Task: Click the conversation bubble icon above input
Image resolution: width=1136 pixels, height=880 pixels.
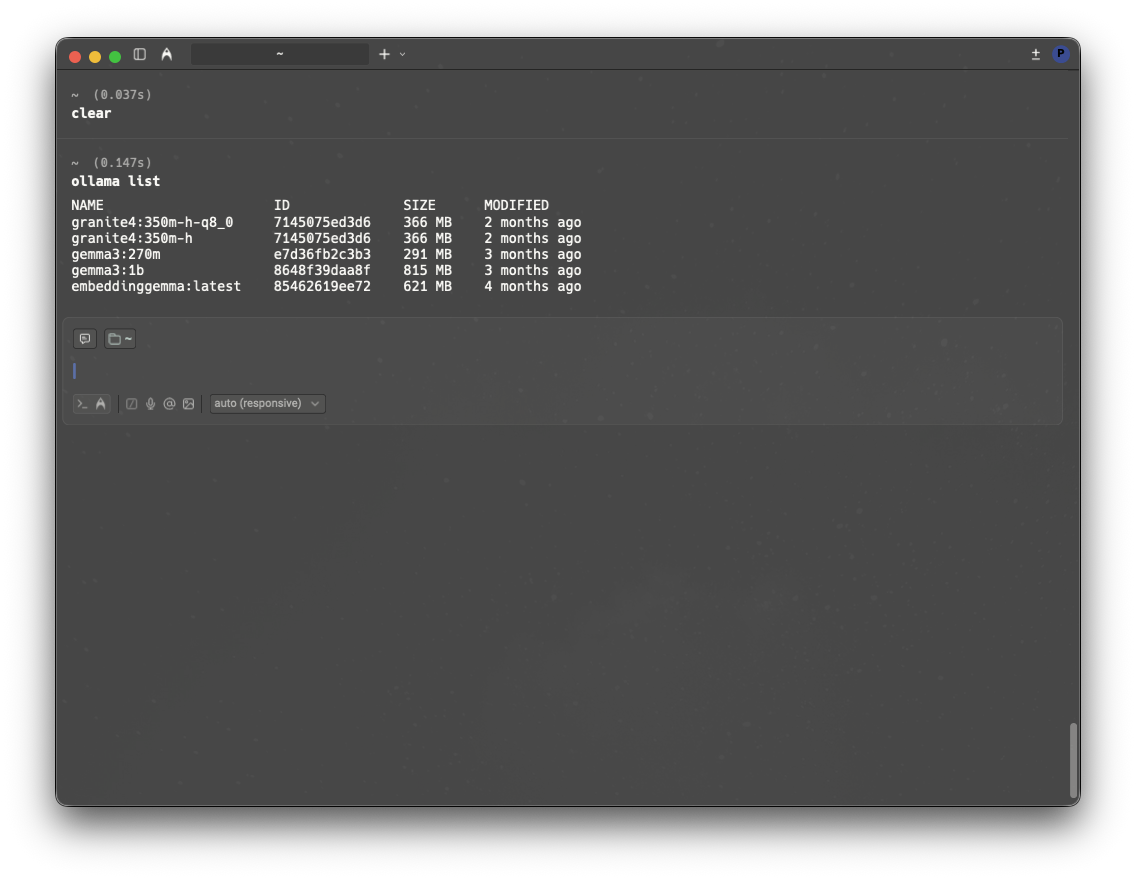Action: pyautogui.click(x=85, y=339)
